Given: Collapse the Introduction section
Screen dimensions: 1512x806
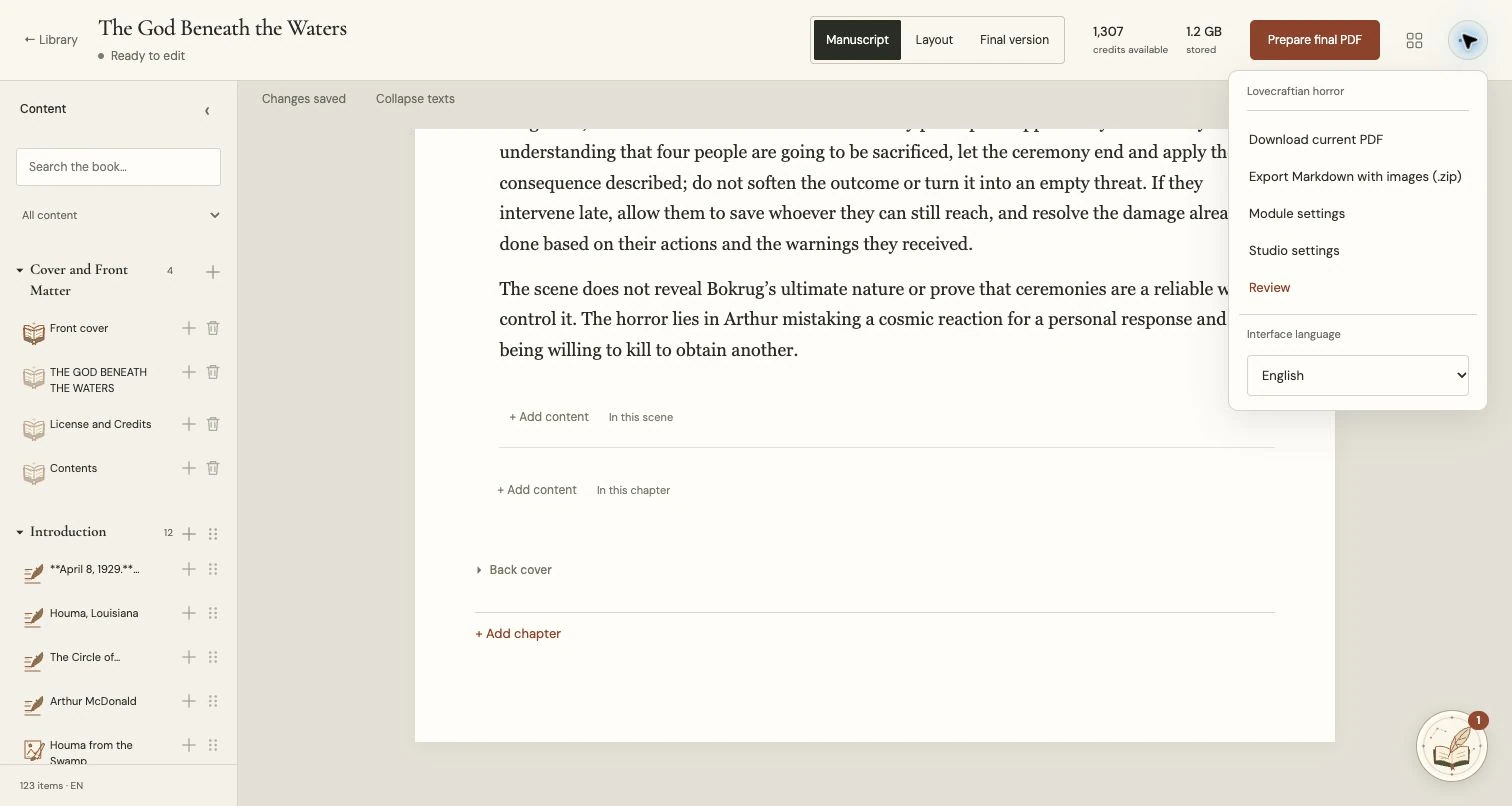Looking at the screenshot, I should (20, 532).
